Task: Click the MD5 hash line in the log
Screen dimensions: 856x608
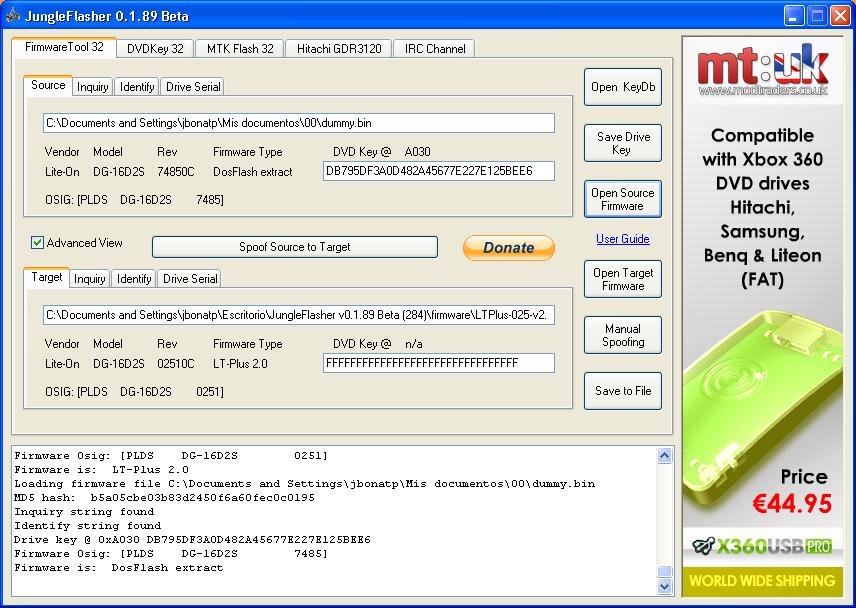Action: click(164, 498)
